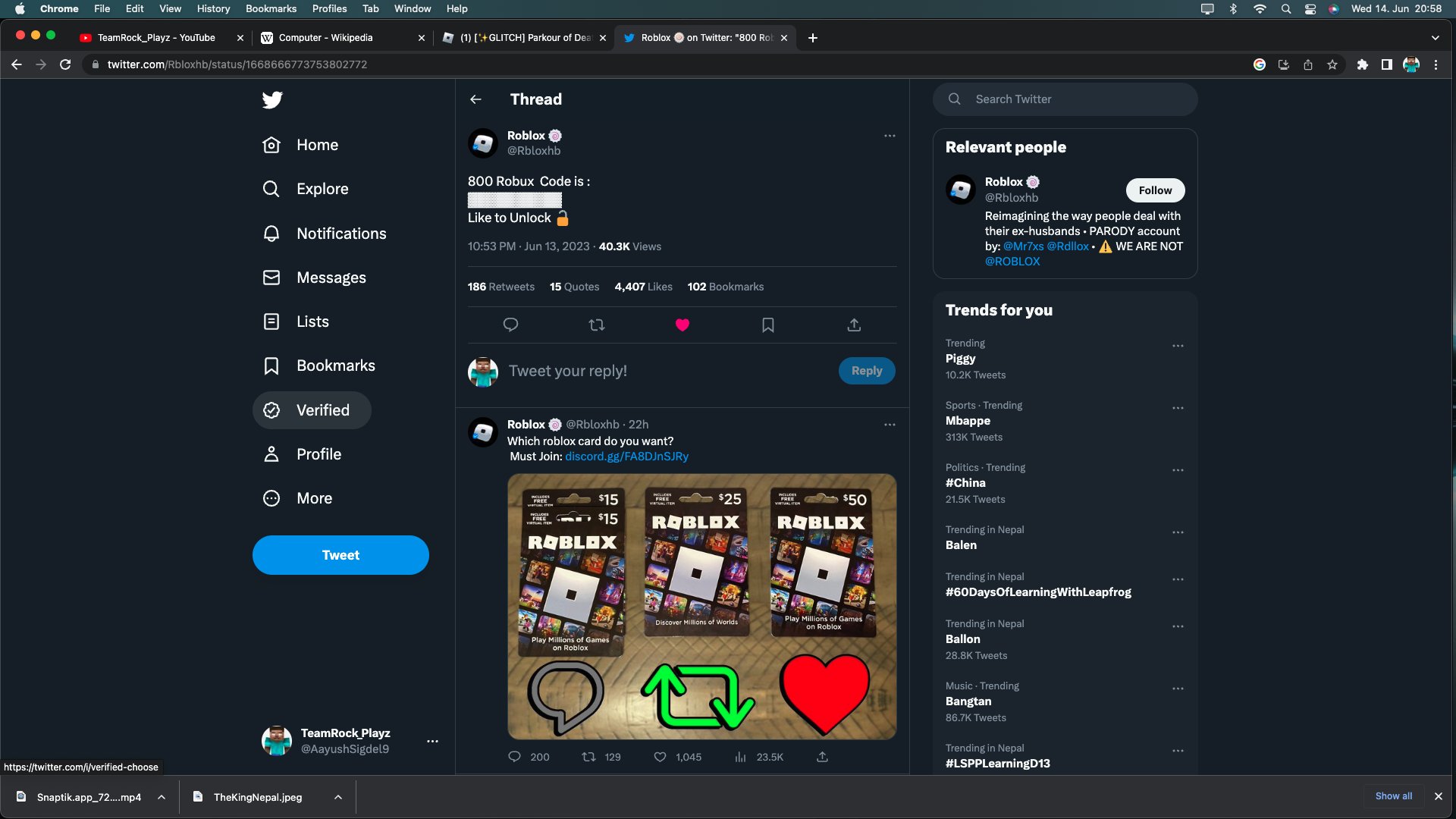The image size is (1456, 819).
Task: Open Lists in the sidebar
Action: coord(296,322)
